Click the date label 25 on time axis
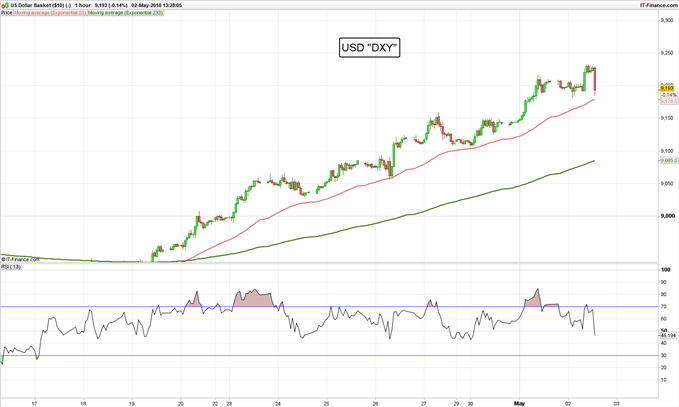Screen dimensions: 679x407 coord(327,404)
